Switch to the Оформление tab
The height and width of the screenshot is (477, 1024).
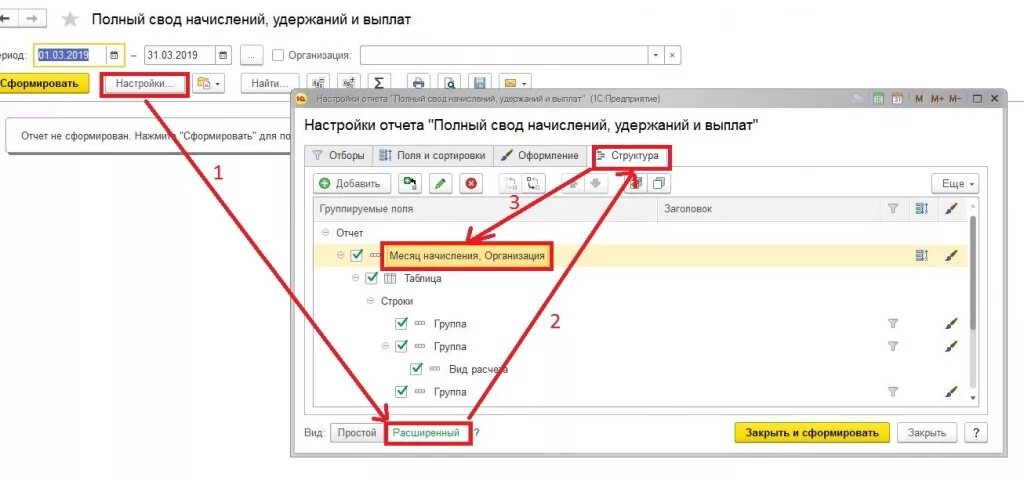(539, 156)
